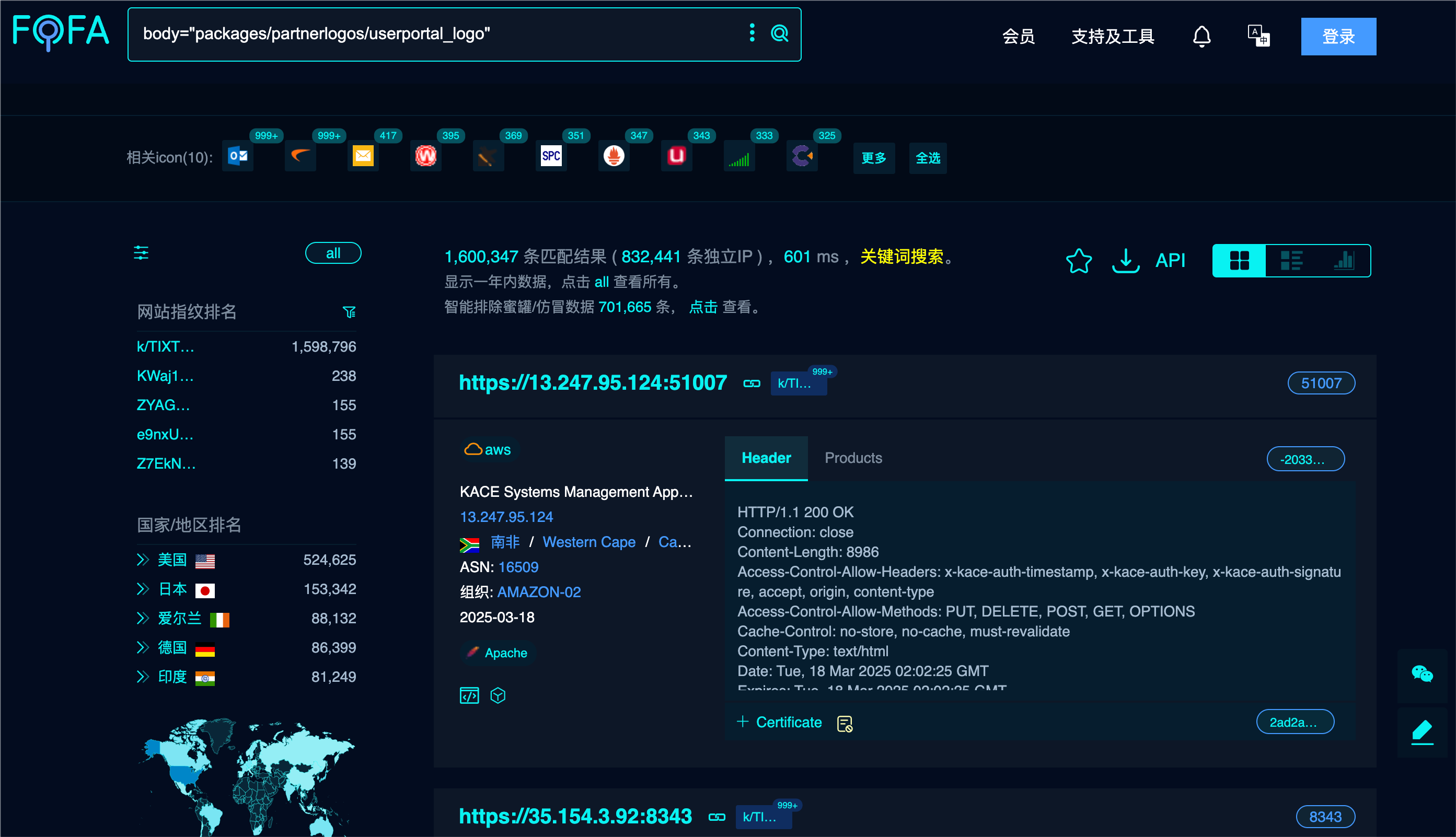Select the orange swoosh related icon
The image size is (1456, 837).
300,156
